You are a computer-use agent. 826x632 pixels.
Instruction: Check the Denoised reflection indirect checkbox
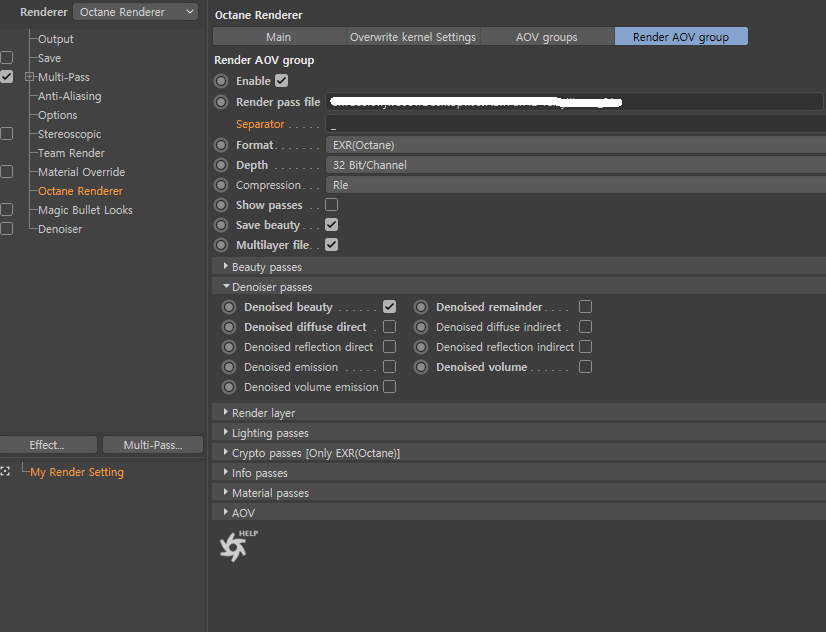585,347
